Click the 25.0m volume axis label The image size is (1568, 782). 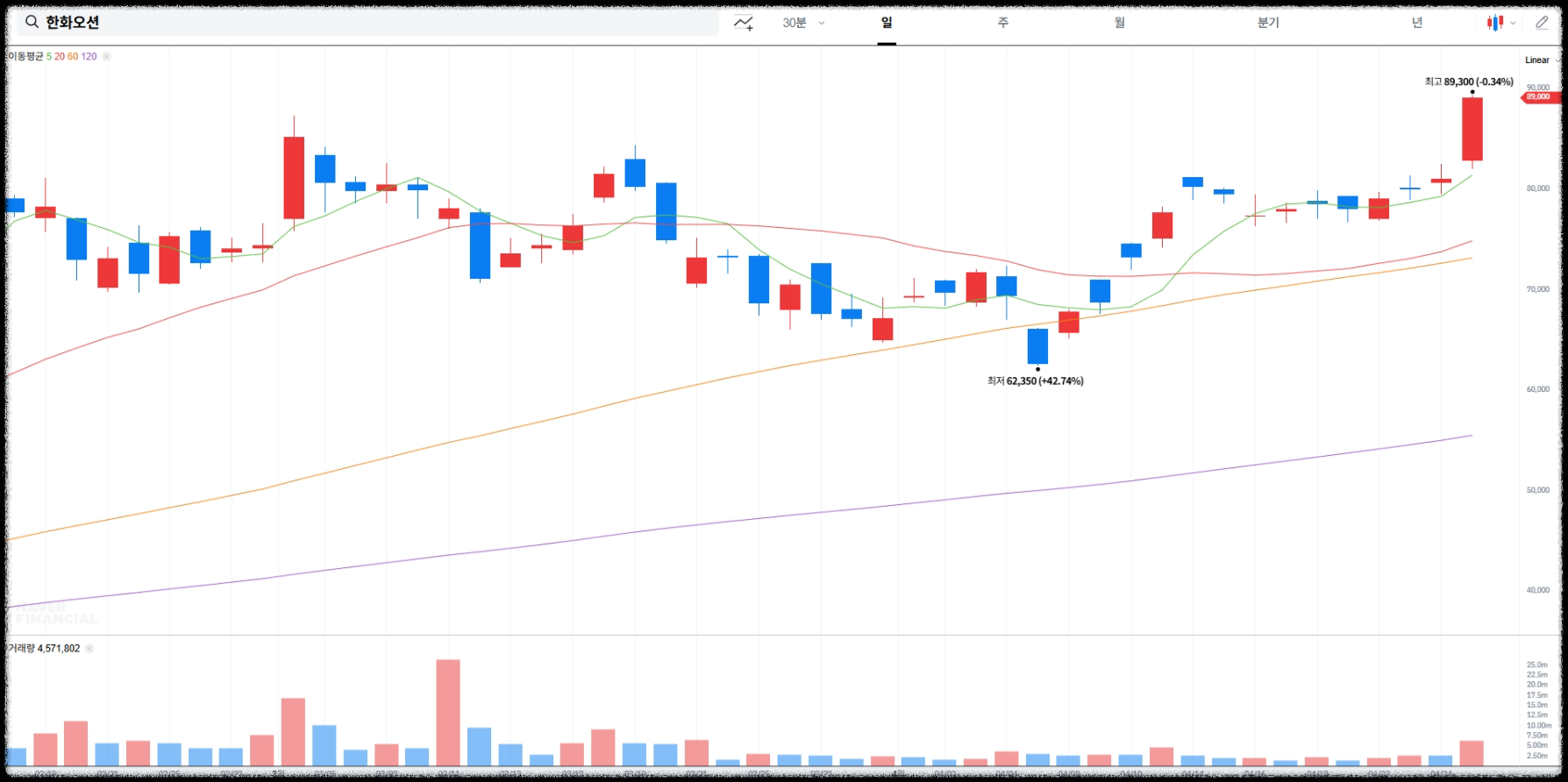tap(1537, 665)
